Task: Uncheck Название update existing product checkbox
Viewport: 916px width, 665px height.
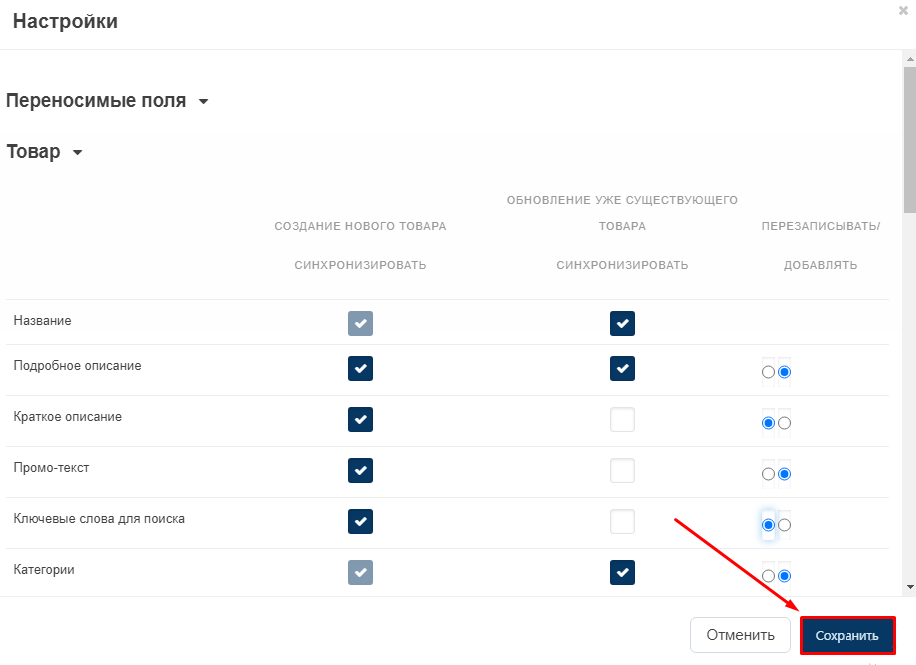Action: (x=622, y=323)
